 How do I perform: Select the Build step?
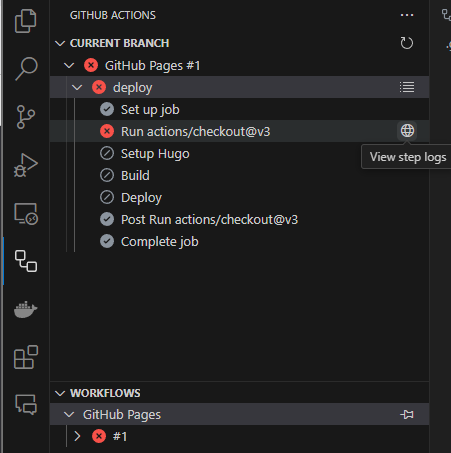tap(135, 176)
